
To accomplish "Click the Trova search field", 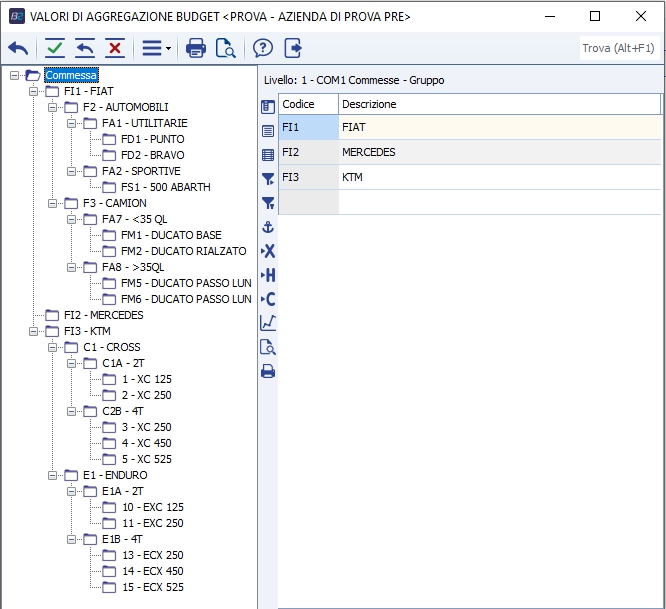I will pyautogui.click(x=620, y=48).
